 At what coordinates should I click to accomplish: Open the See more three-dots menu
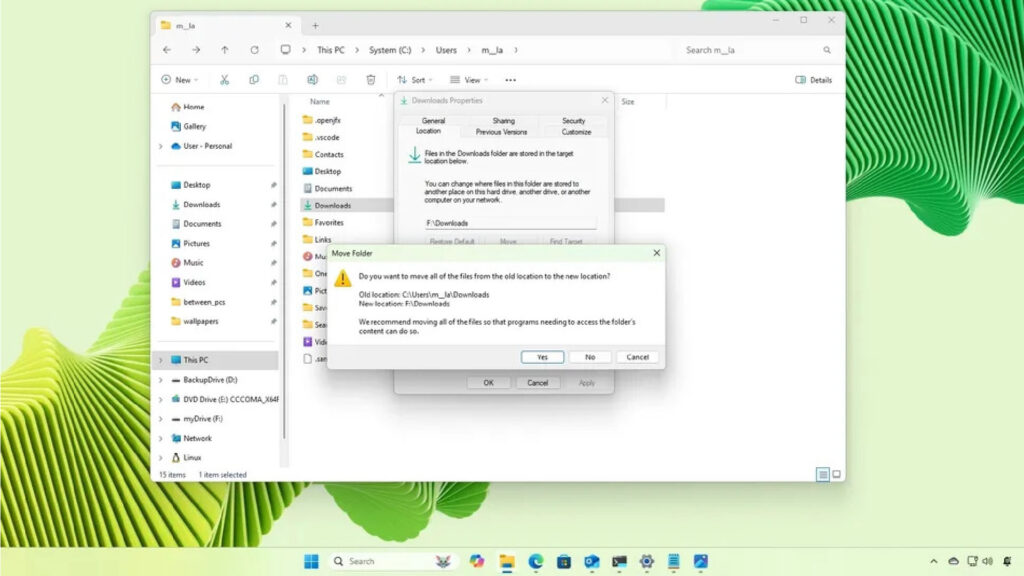[x=510, y=80]
